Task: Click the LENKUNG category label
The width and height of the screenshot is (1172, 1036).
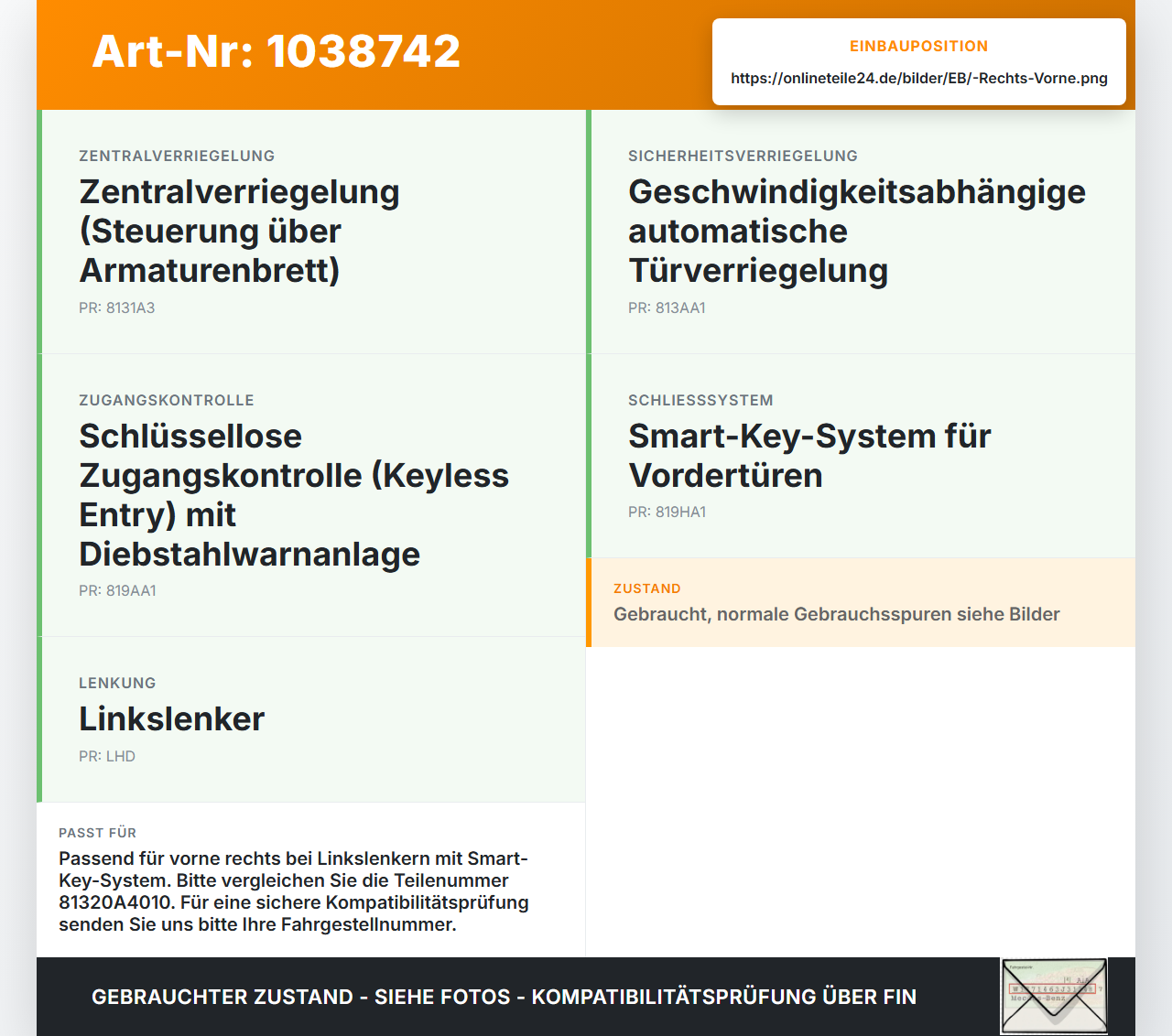Action: (117, 683)
